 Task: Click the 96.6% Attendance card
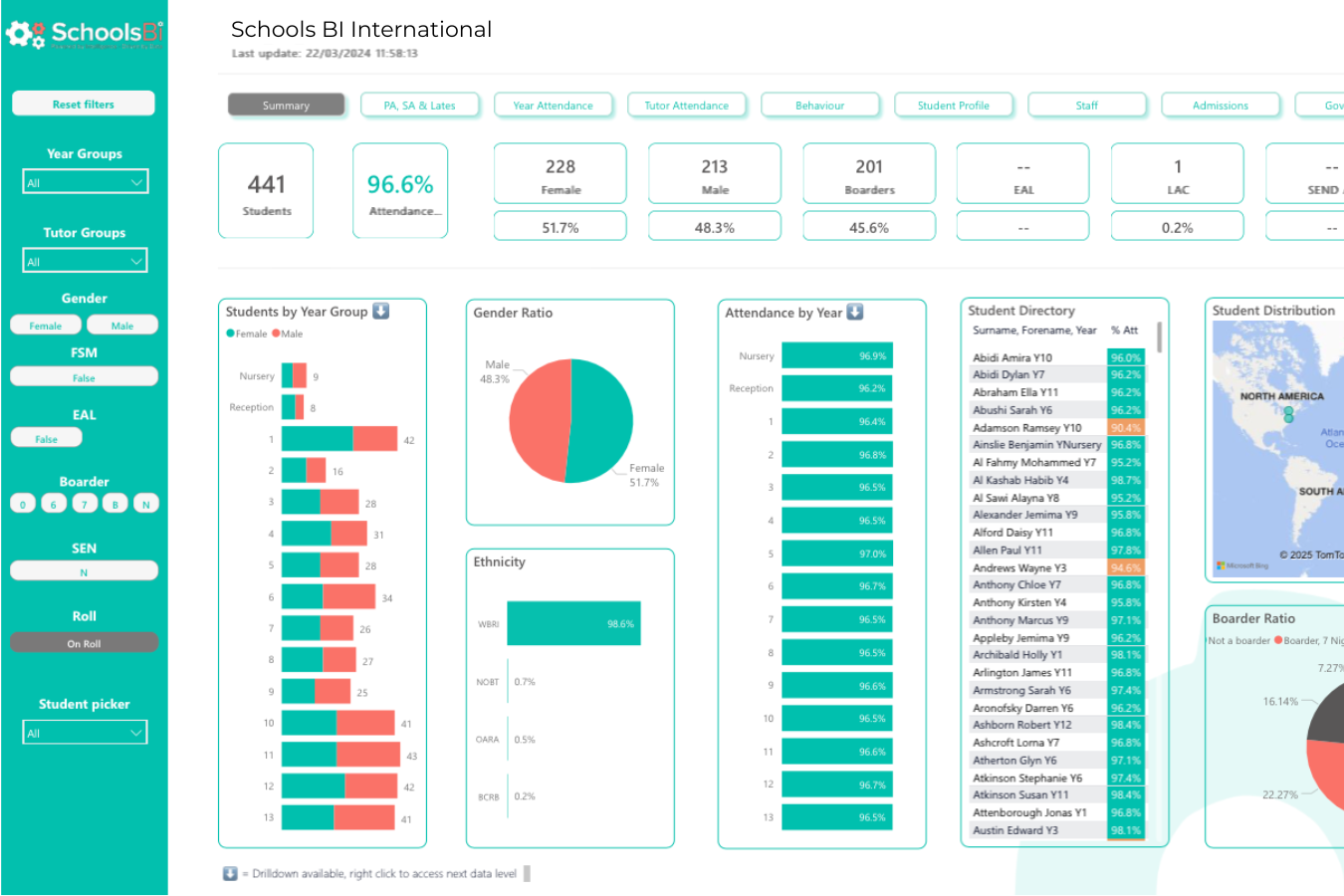[x=400, y=191]
